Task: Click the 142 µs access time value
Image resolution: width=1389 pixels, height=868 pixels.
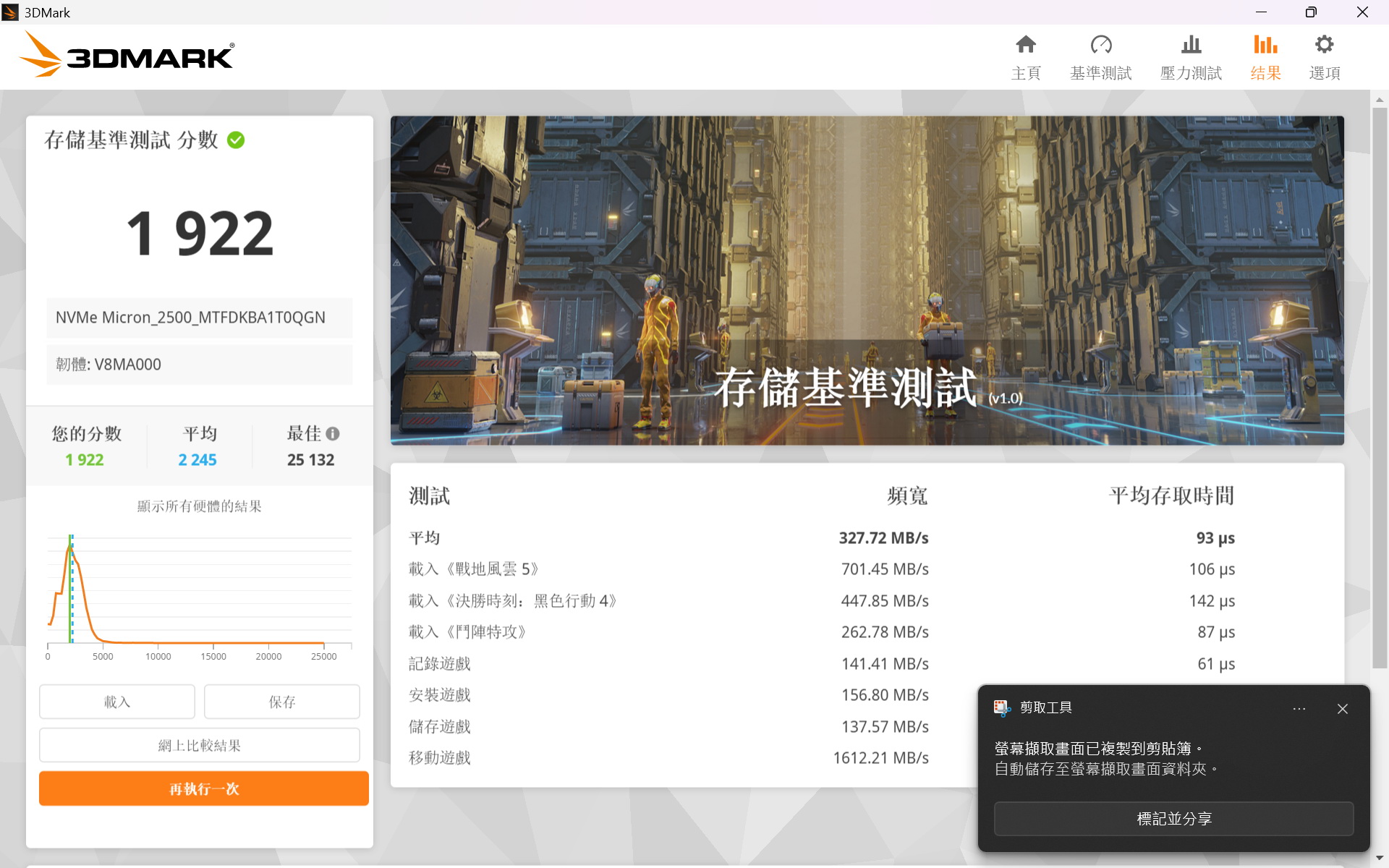Action: (x=1212, y=601)
